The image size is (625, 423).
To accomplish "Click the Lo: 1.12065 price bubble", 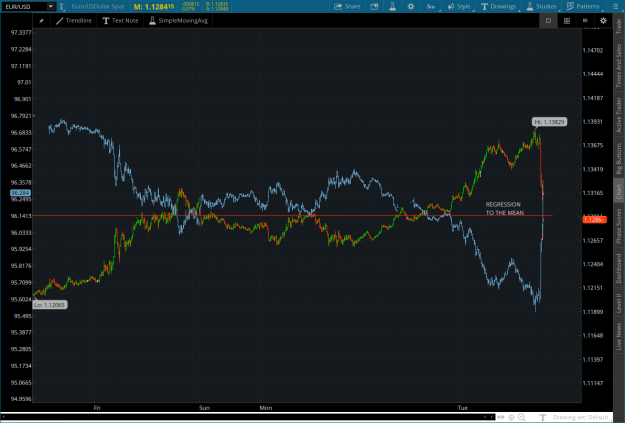I will (x=49, y=305).
